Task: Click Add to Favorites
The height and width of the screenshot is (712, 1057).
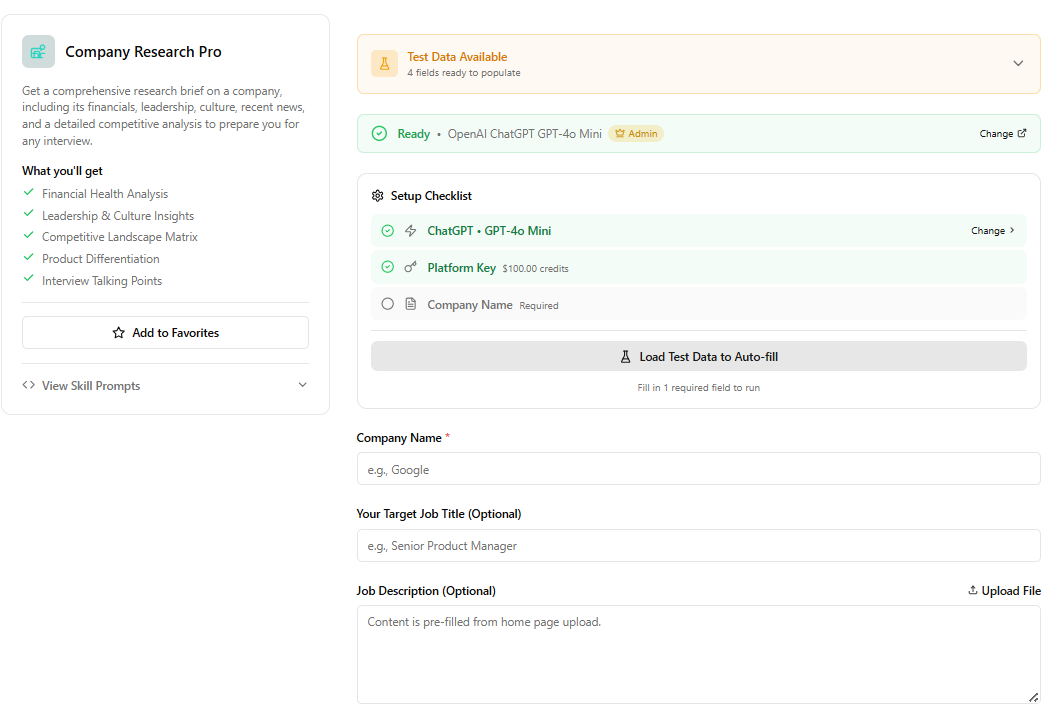Action: tap(164, 331)
